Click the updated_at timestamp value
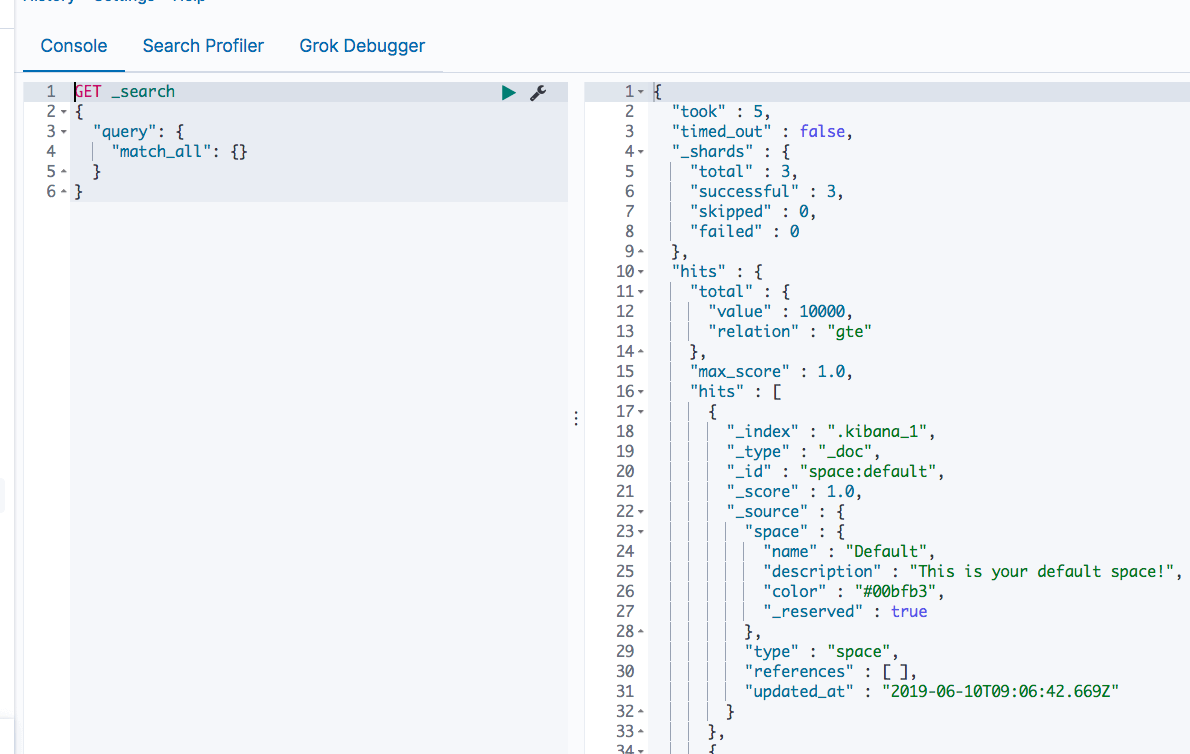 pyautogui.click(x=1000, y=692)
